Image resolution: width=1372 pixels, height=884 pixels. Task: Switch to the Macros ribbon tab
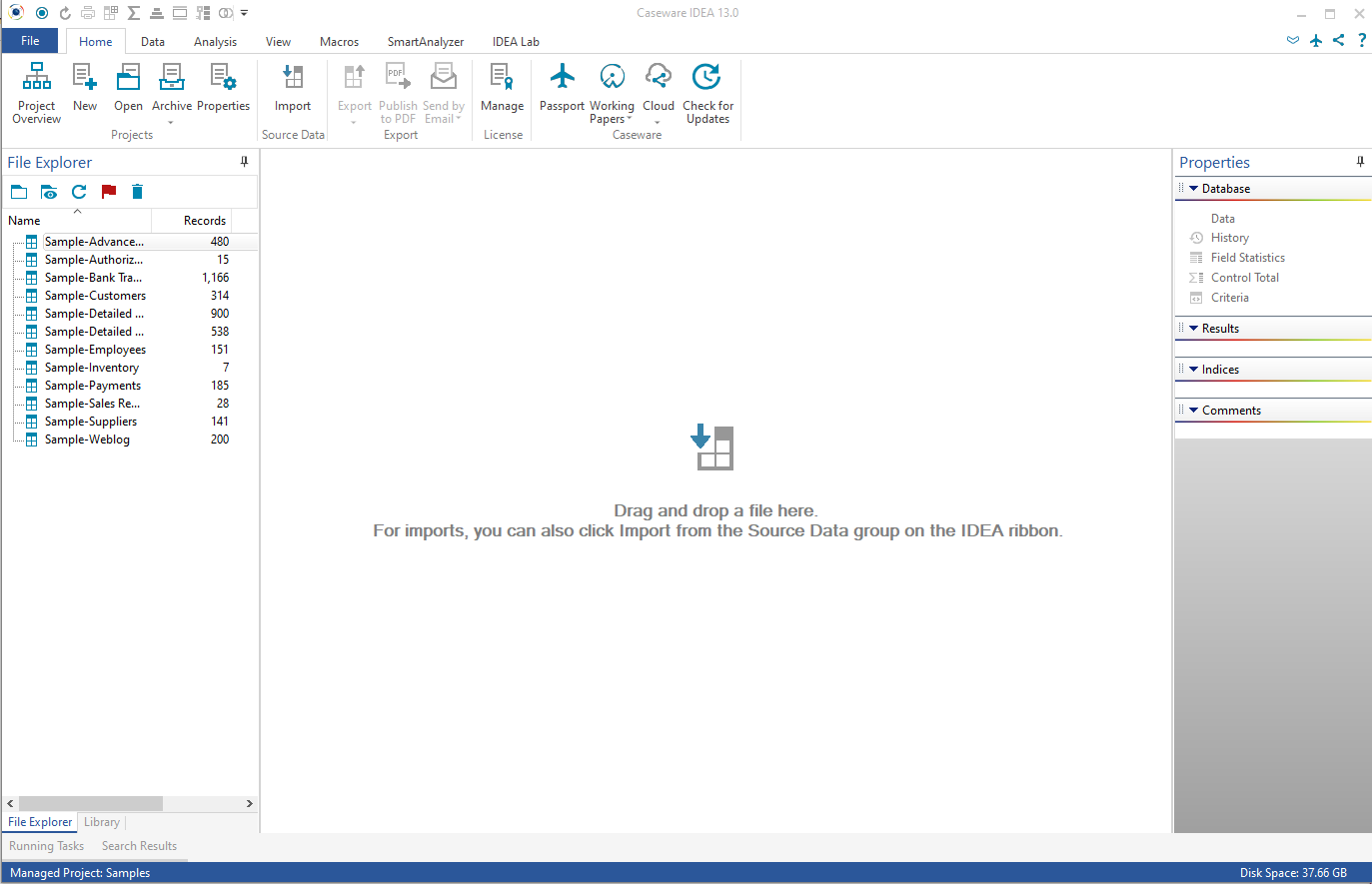click(x=339, y=42)
